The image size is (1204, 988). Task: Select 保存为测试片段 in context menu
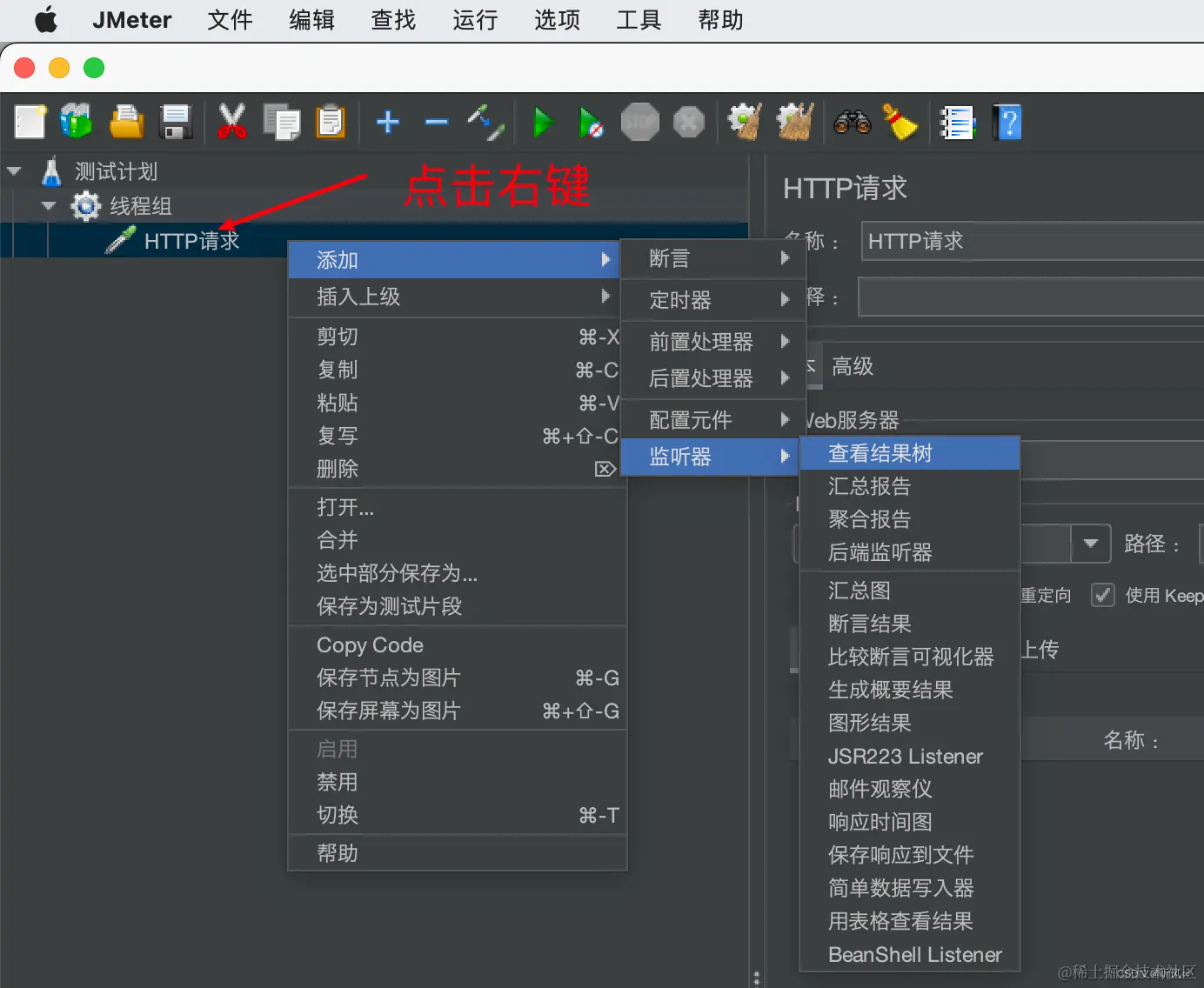458,606
